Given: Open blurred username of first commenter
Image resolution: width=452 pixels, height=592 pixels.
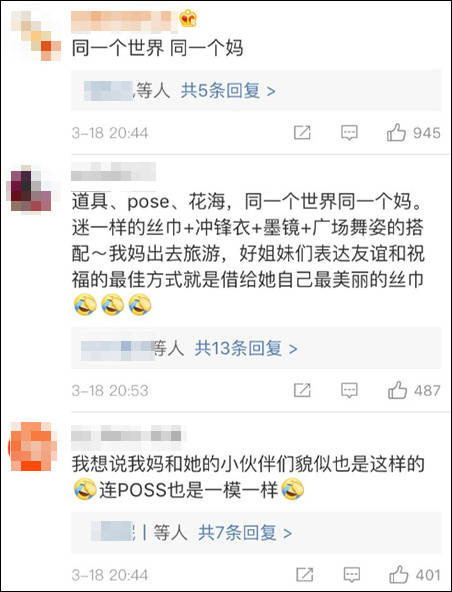Looking at the screenshot, I should click(x=124, y=20).
